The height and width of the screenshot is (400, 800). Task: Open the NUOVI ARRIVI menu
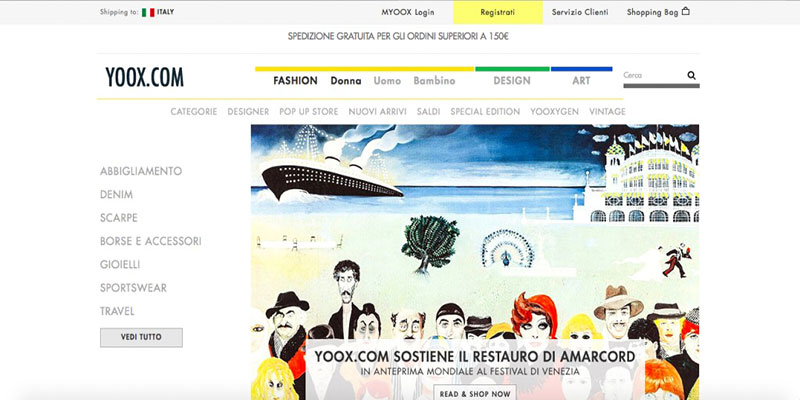pos(378,111)
